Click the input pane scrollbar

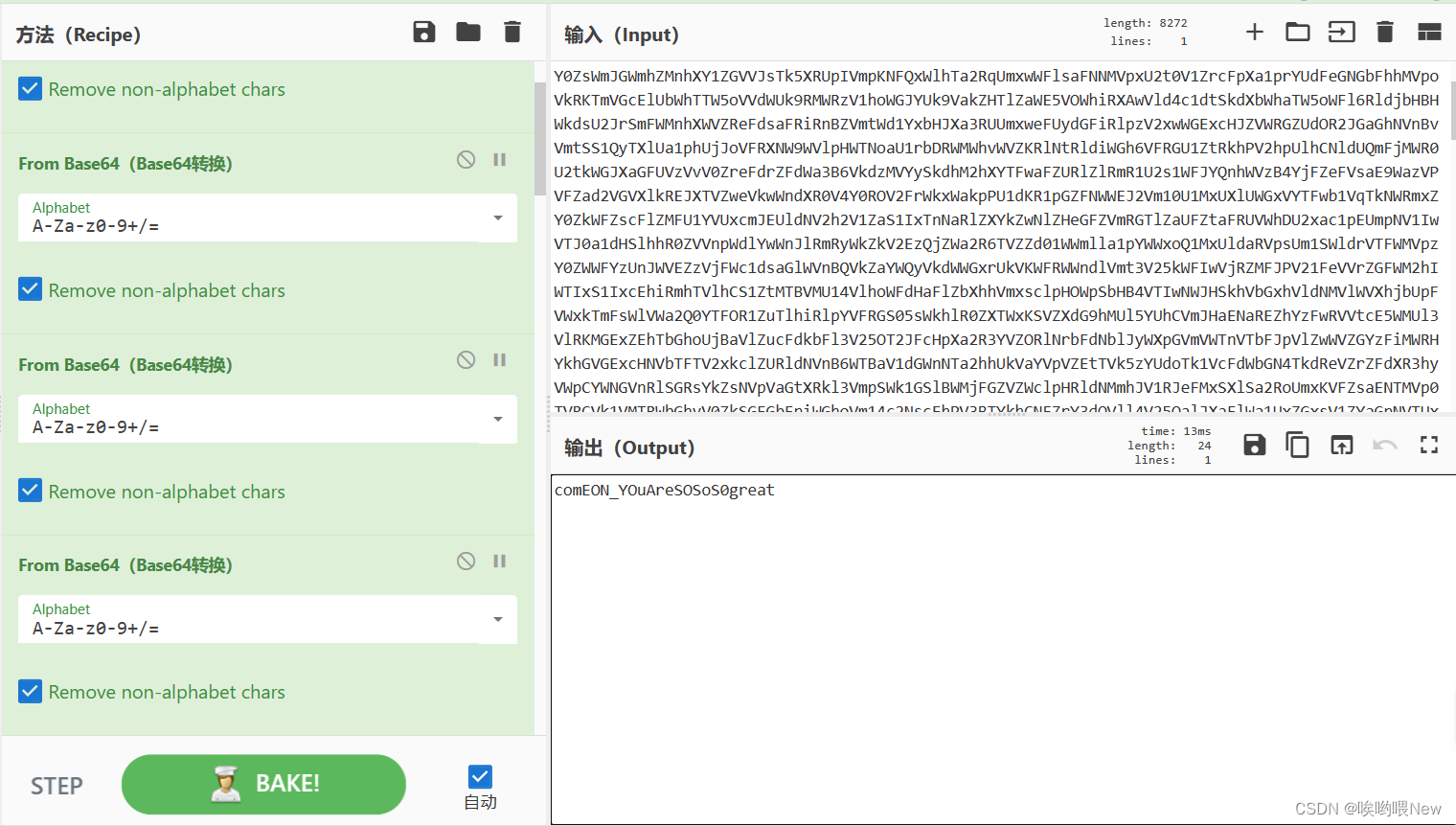point(1452,110)
